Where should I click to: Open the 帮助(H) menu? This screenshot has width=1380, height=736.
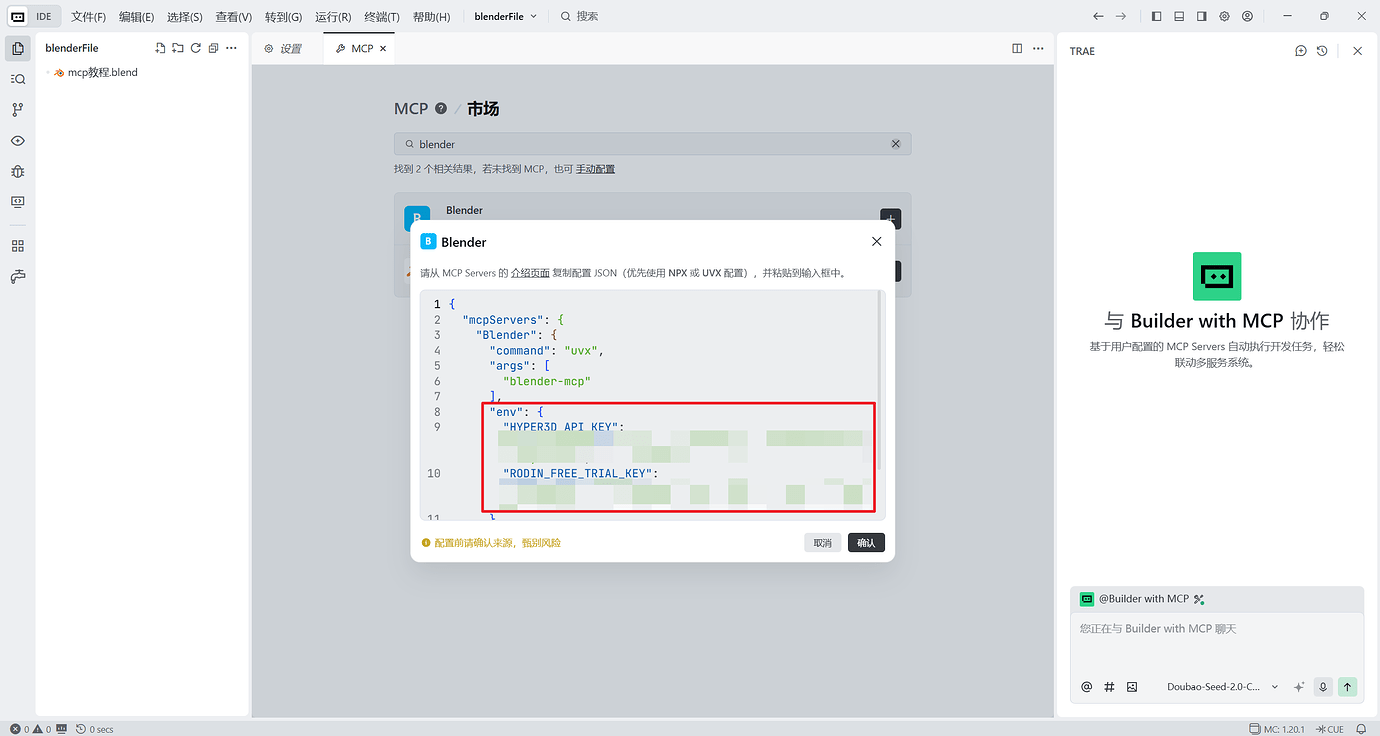point(431,17)
